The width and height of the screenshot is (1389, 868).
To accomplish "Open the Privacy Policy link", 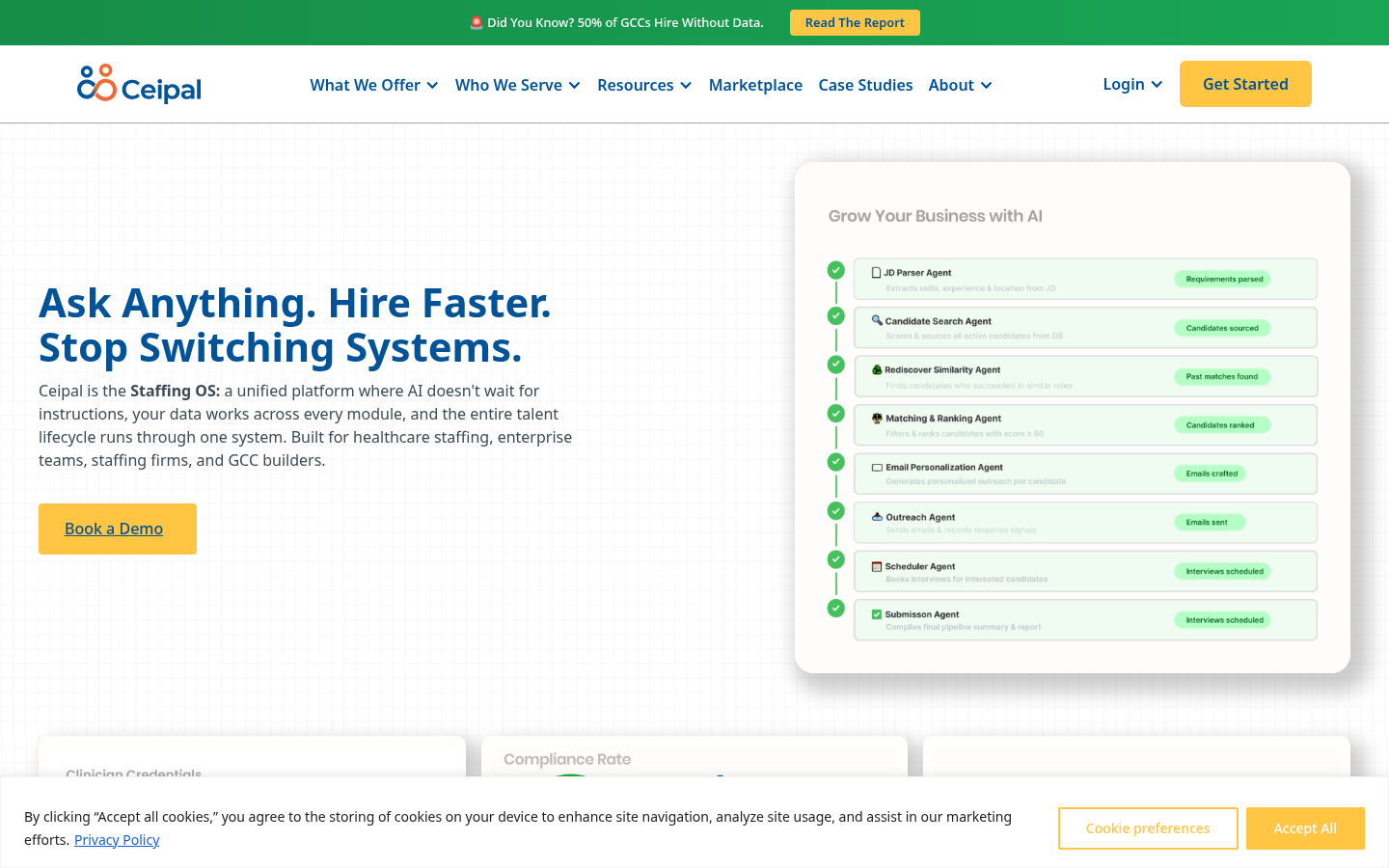I will [x=117, y=840].
